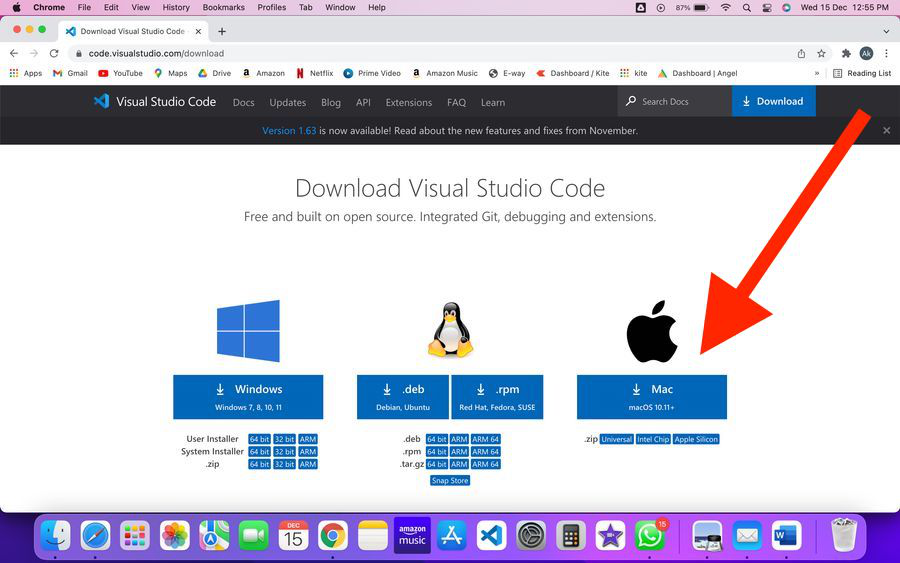Download the .deb Debian, Ubuntu package
This screenshot has width=900, height=563.
(x=403, y=397)
